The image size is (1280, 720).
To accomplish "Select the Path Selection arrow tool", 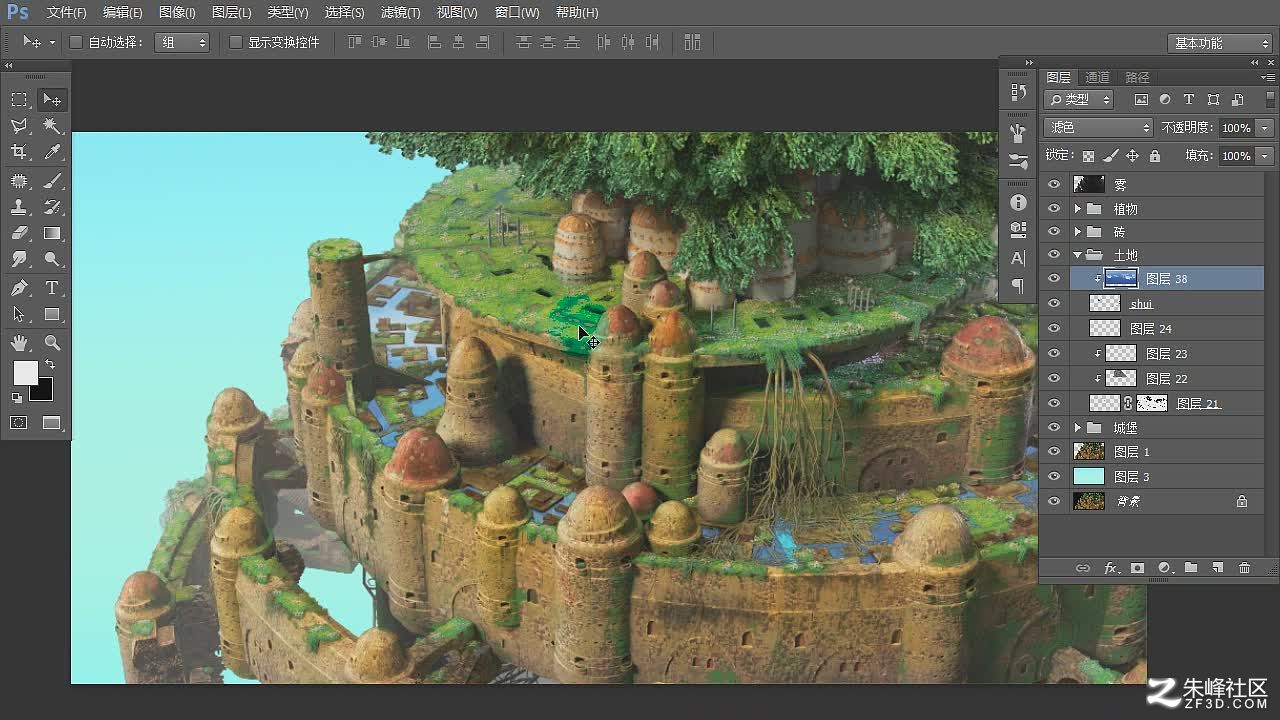I will pyautogui.click(x=19, y=314).
